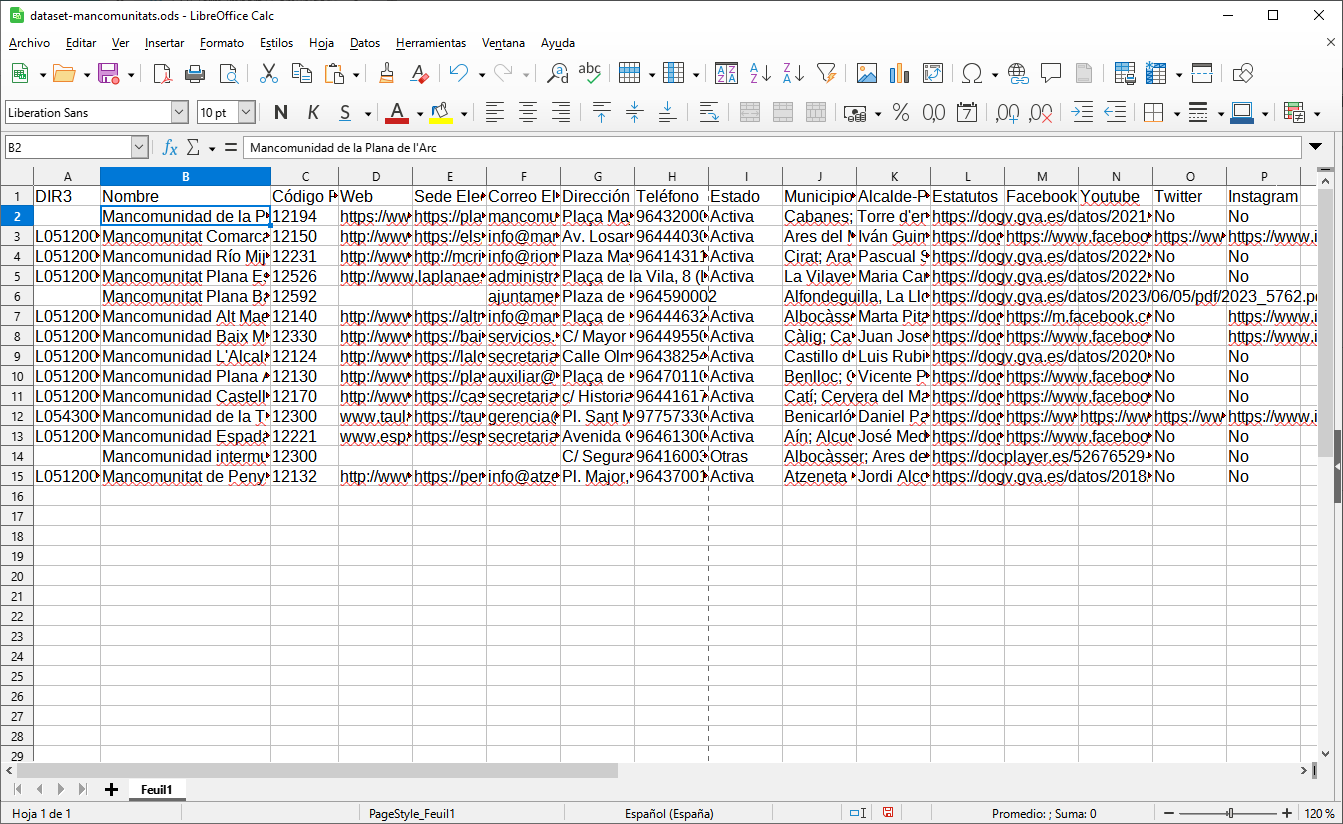This screenshot has height=824, width=1343.
Task: Insert a comment
Action: [x=1051, y=73]
